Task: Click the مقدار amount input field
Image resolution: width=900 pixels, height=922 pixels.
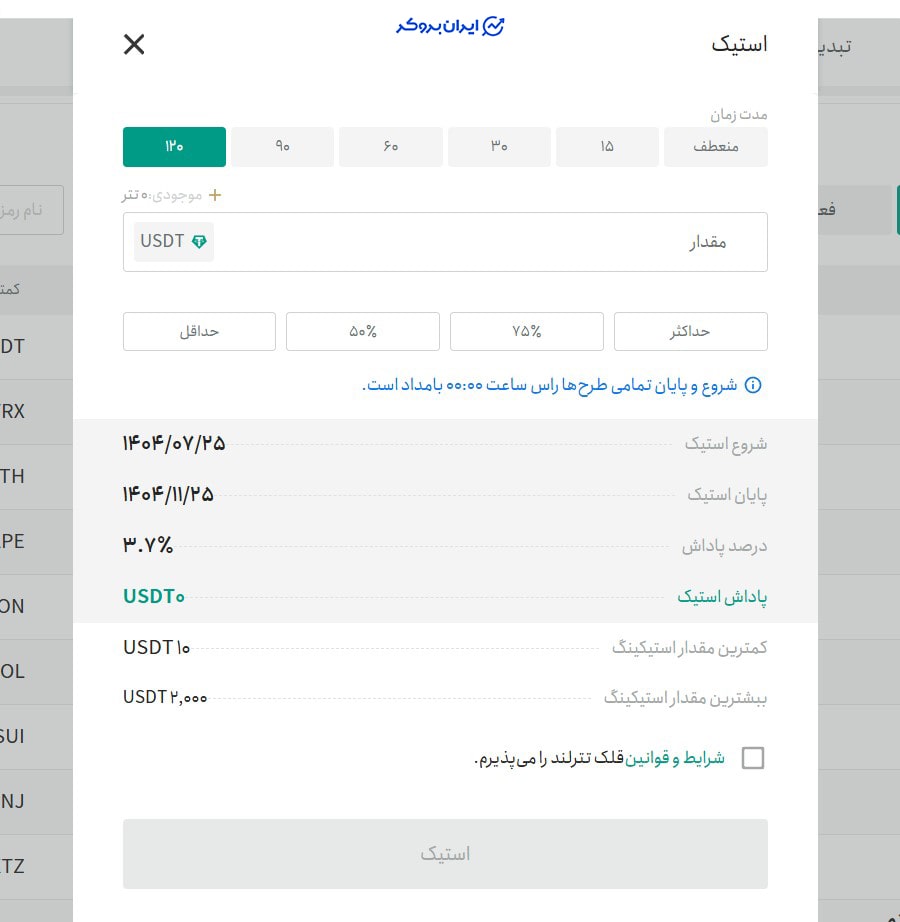Action: point(500,241)
